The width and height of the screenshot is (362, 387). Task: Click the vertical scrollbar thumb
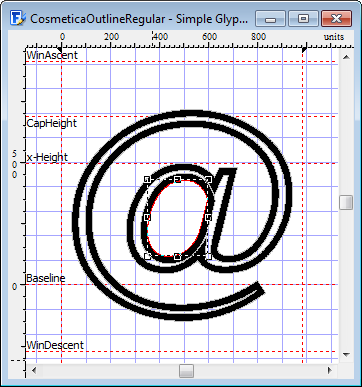(x=346, y=203)
